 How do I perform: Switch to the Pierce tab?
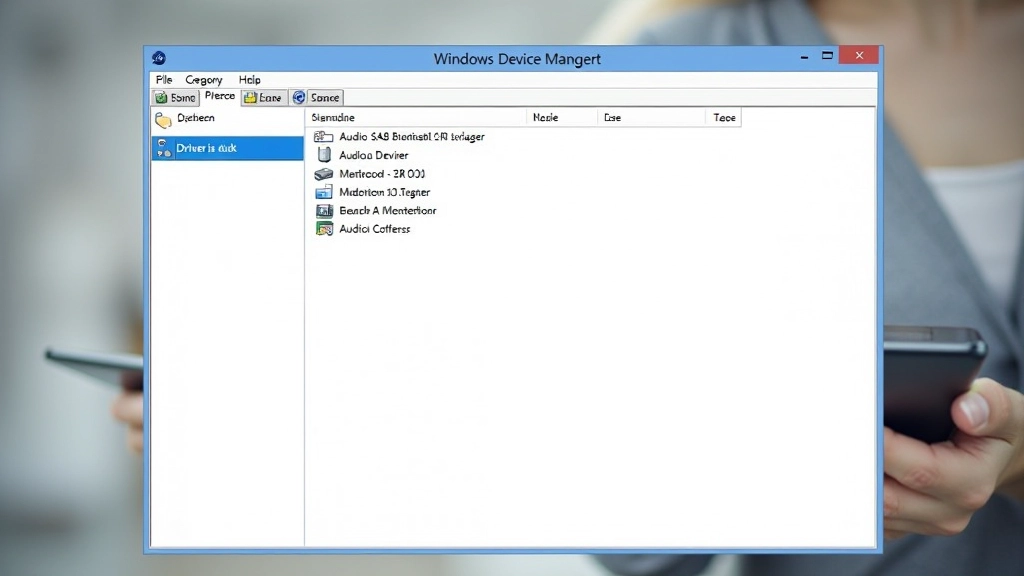tap(219, 96)
